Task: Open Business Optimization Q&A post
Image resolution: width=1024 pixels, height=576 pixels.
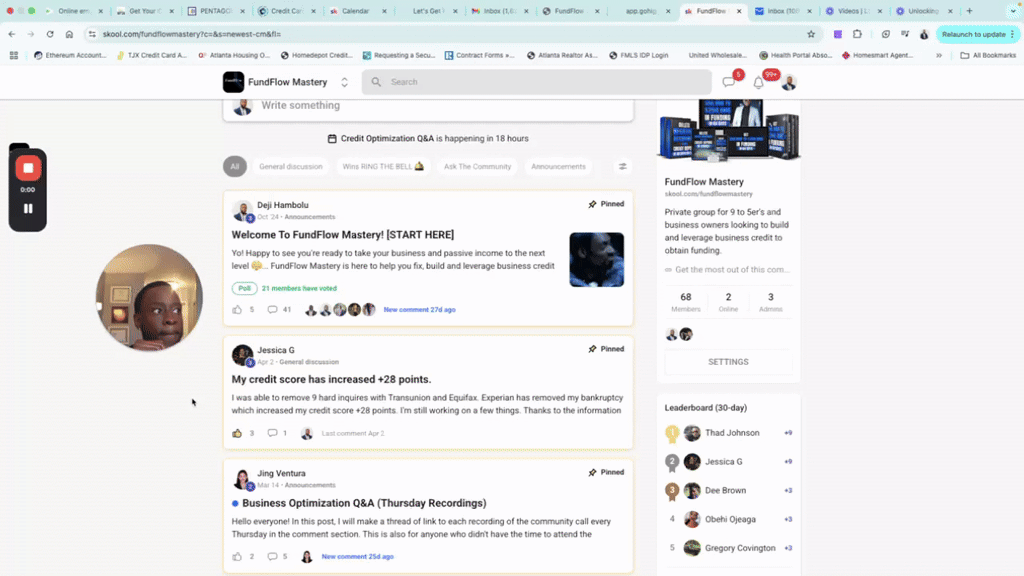Action: (364, 503)
